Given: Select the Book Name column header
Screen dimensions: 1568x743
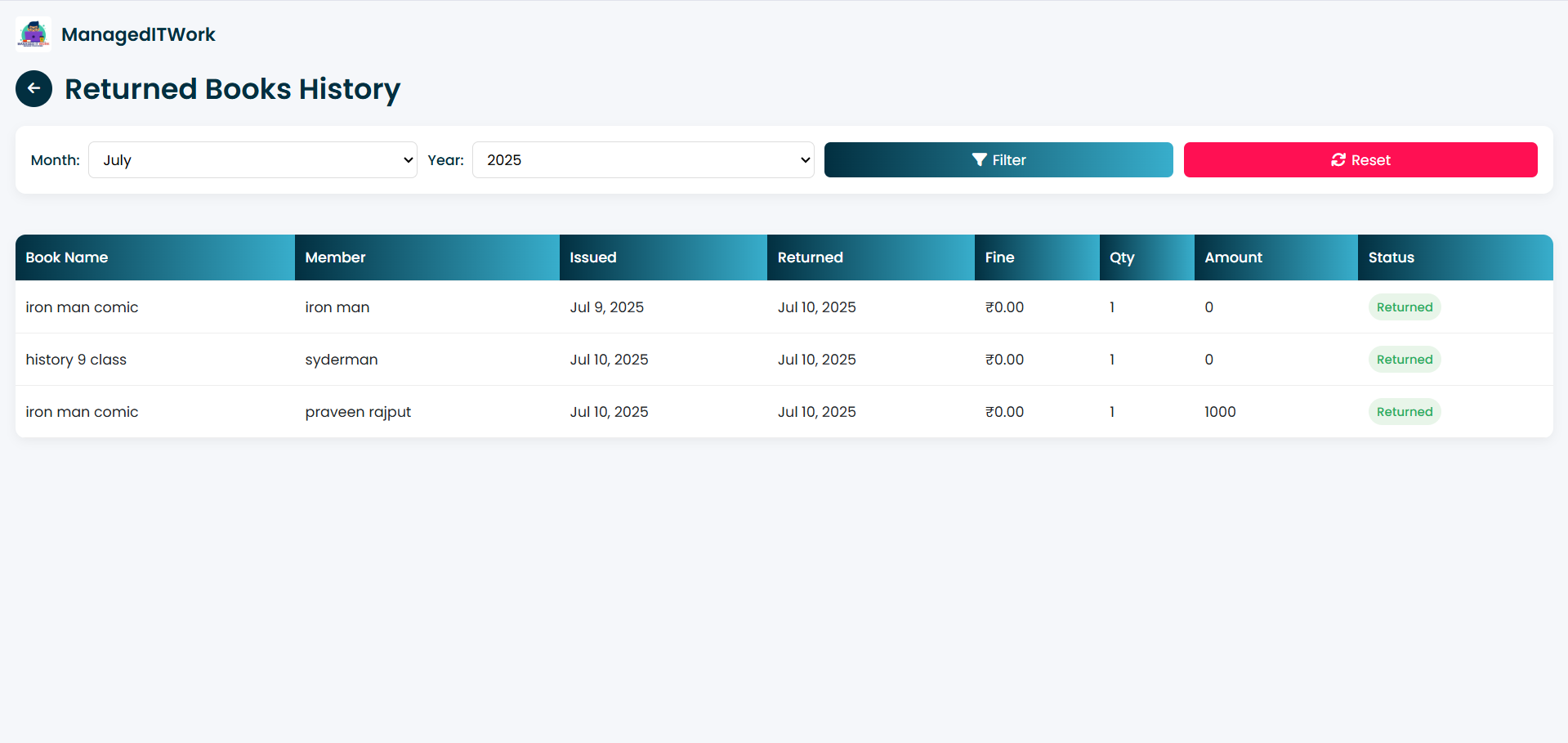Looking at the screenshot, I should 67,257.
